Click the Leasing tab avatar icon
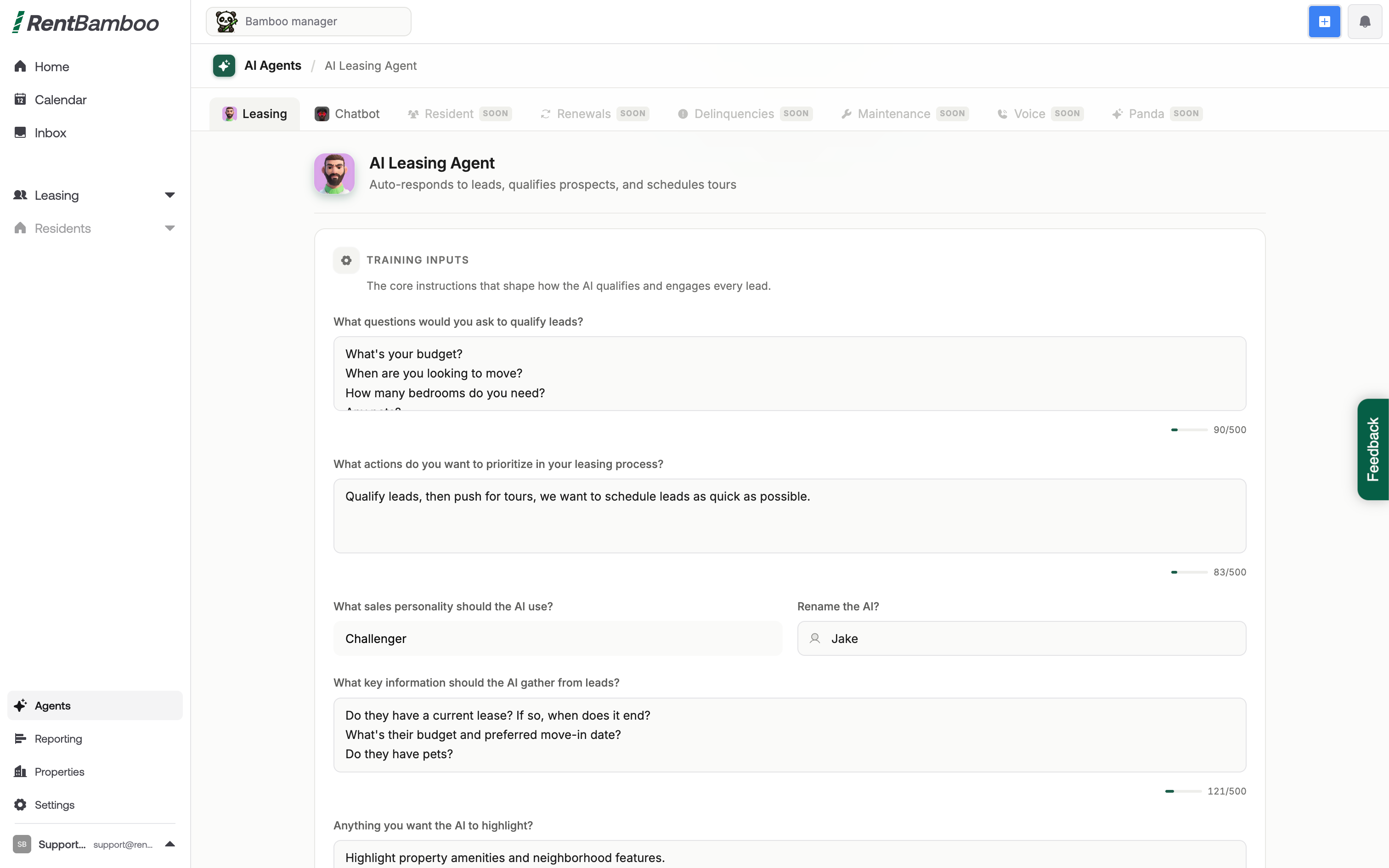Viewport: 1389px width, 868px height. click(230, 114)
